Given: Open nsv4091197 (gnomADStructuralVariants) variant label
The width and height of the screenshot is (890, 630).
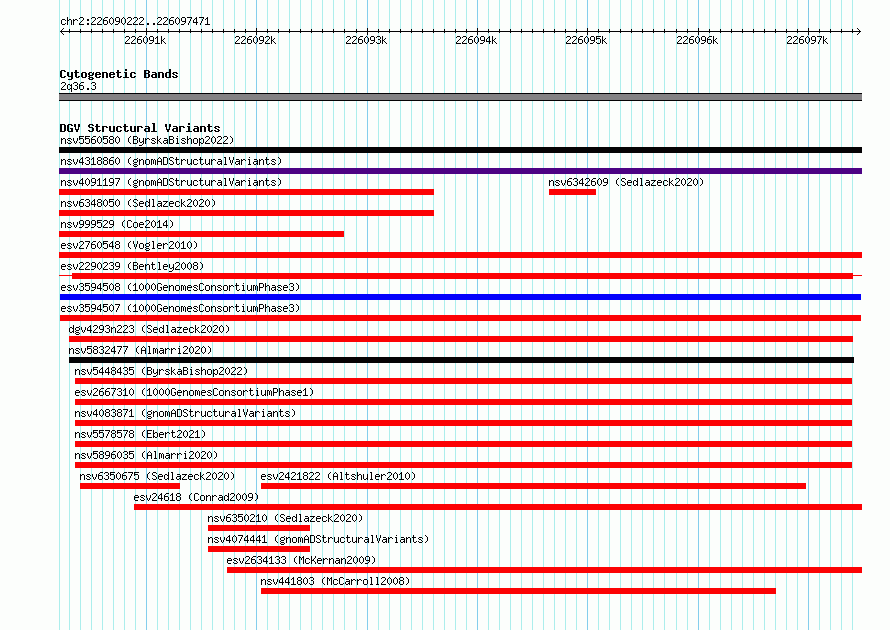Looking at the screenshot, I should tap(171, 182).
